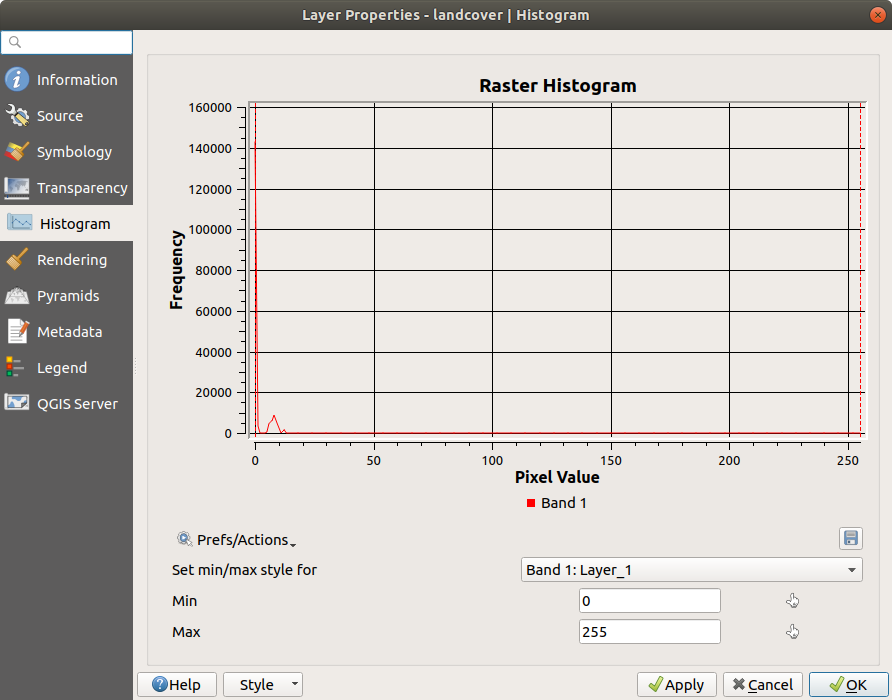Expand the Band 1: Layer_1 combo box

(x=691, y=570)
